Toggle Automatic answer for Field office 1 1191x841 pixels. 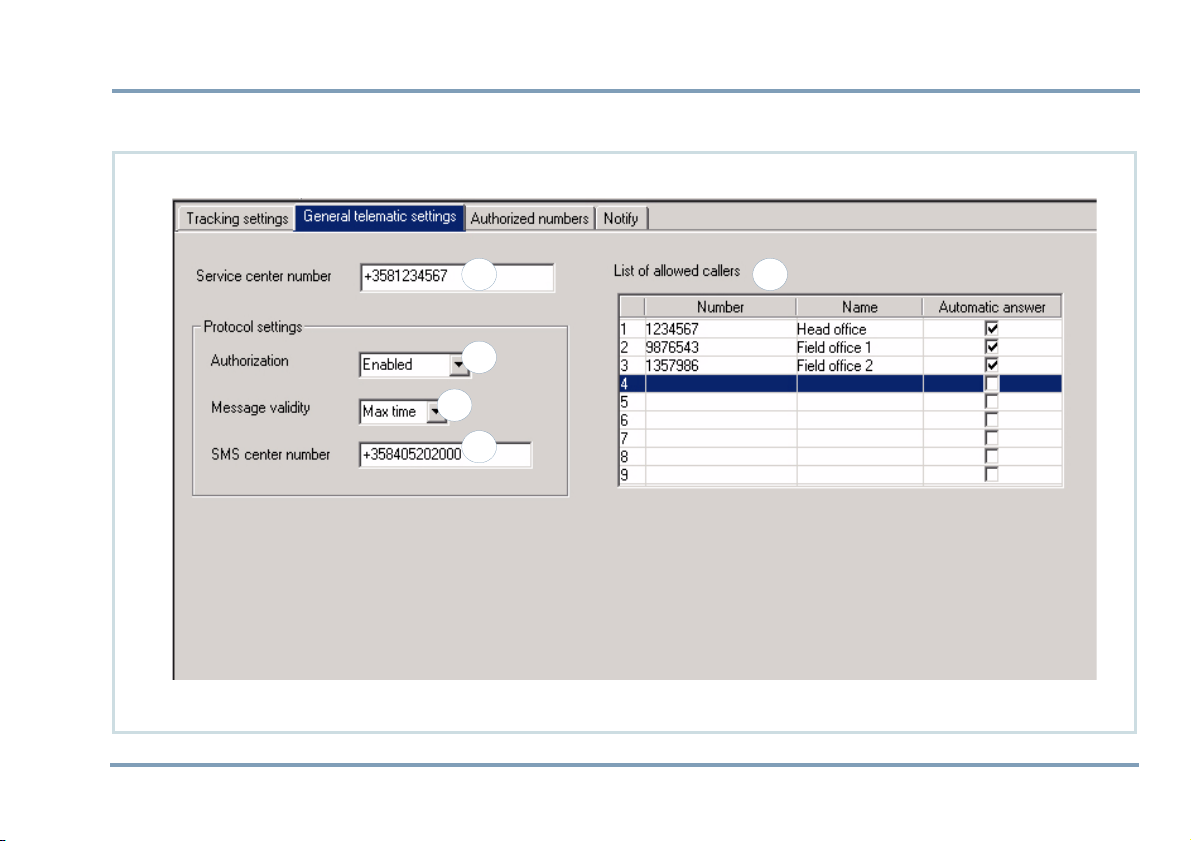(991, 347)
